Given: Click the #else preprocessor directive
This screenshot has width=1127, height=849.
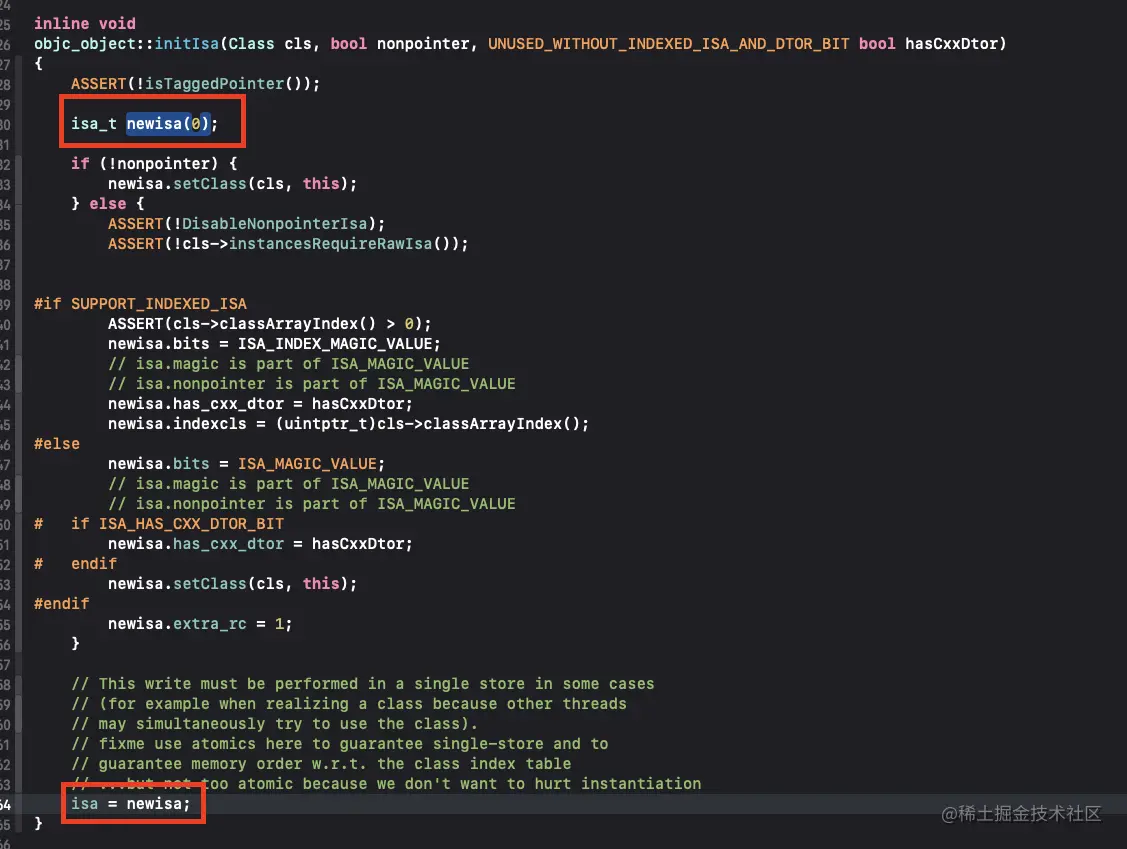Looking at the screenshot, I should point(57,444).
